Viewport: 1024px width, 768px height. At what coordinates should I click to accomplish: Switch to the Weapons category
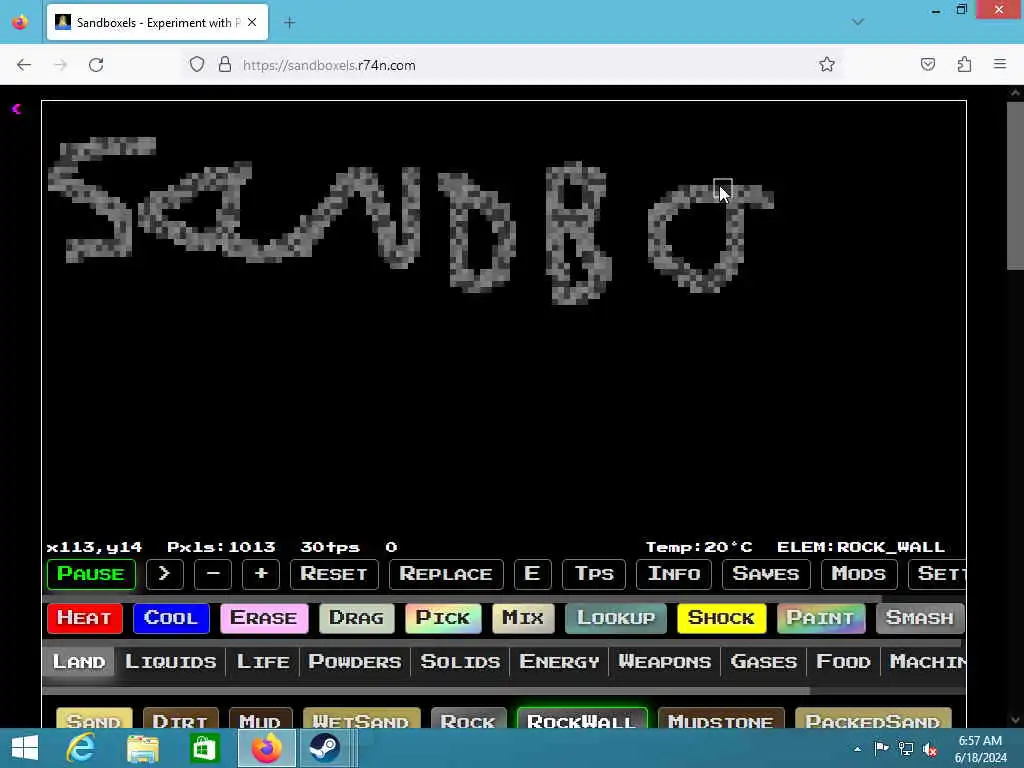pyautogui.click(x=665, y=662)
